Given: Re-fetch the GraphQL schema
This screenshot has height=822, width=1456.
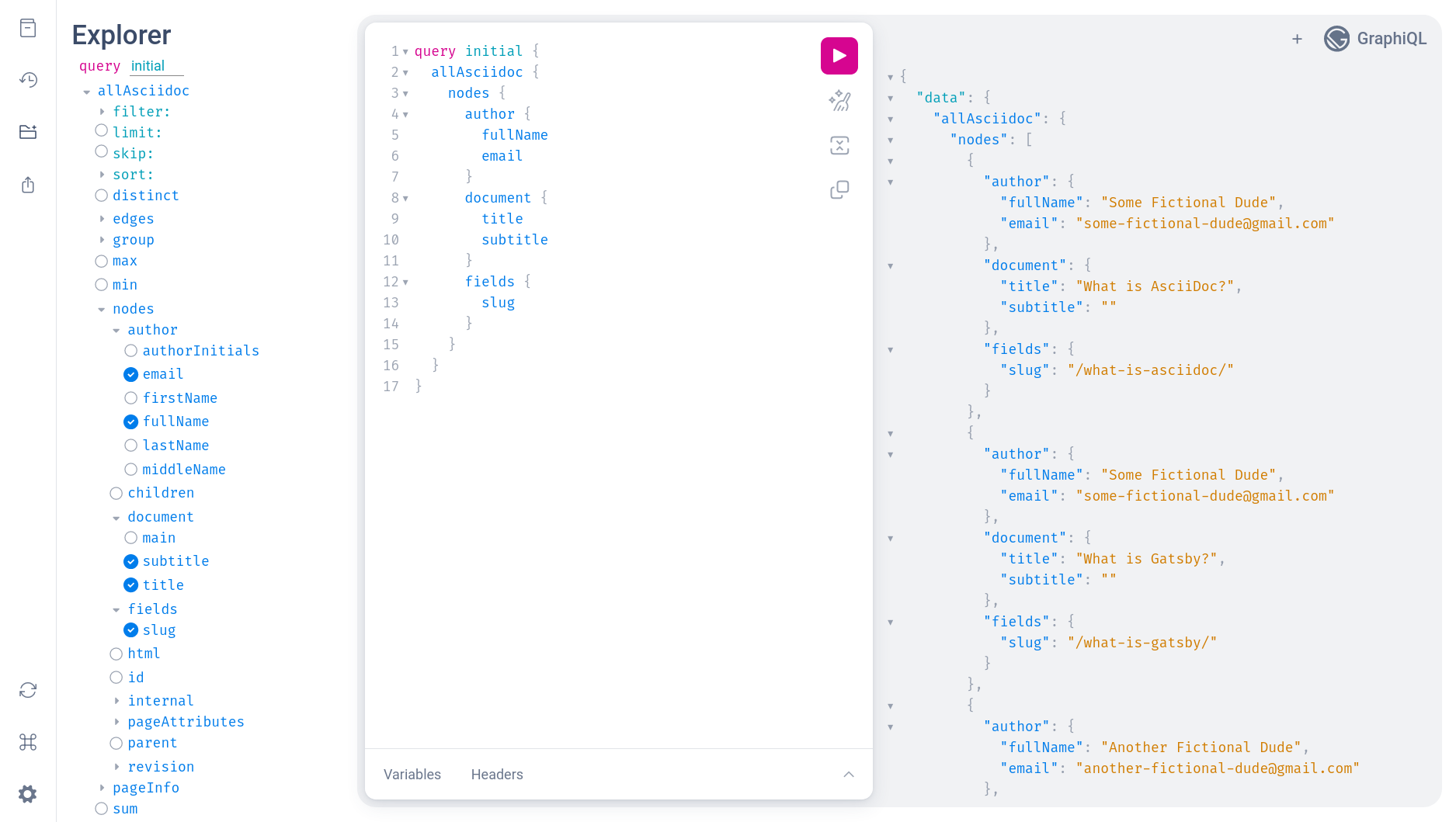Looking at the screenshot, I should 28,690.
